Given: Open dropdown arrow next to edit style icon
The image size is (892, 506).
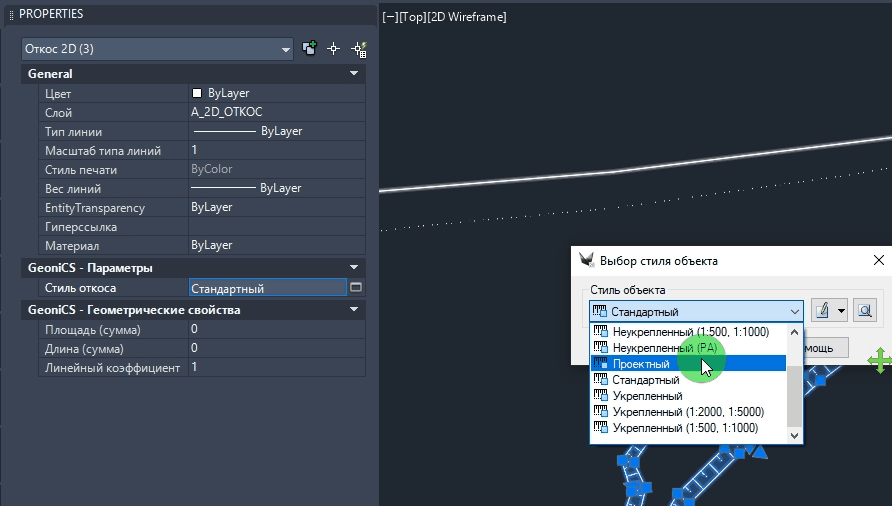Looking at the screenshot, I should (841, 311).
